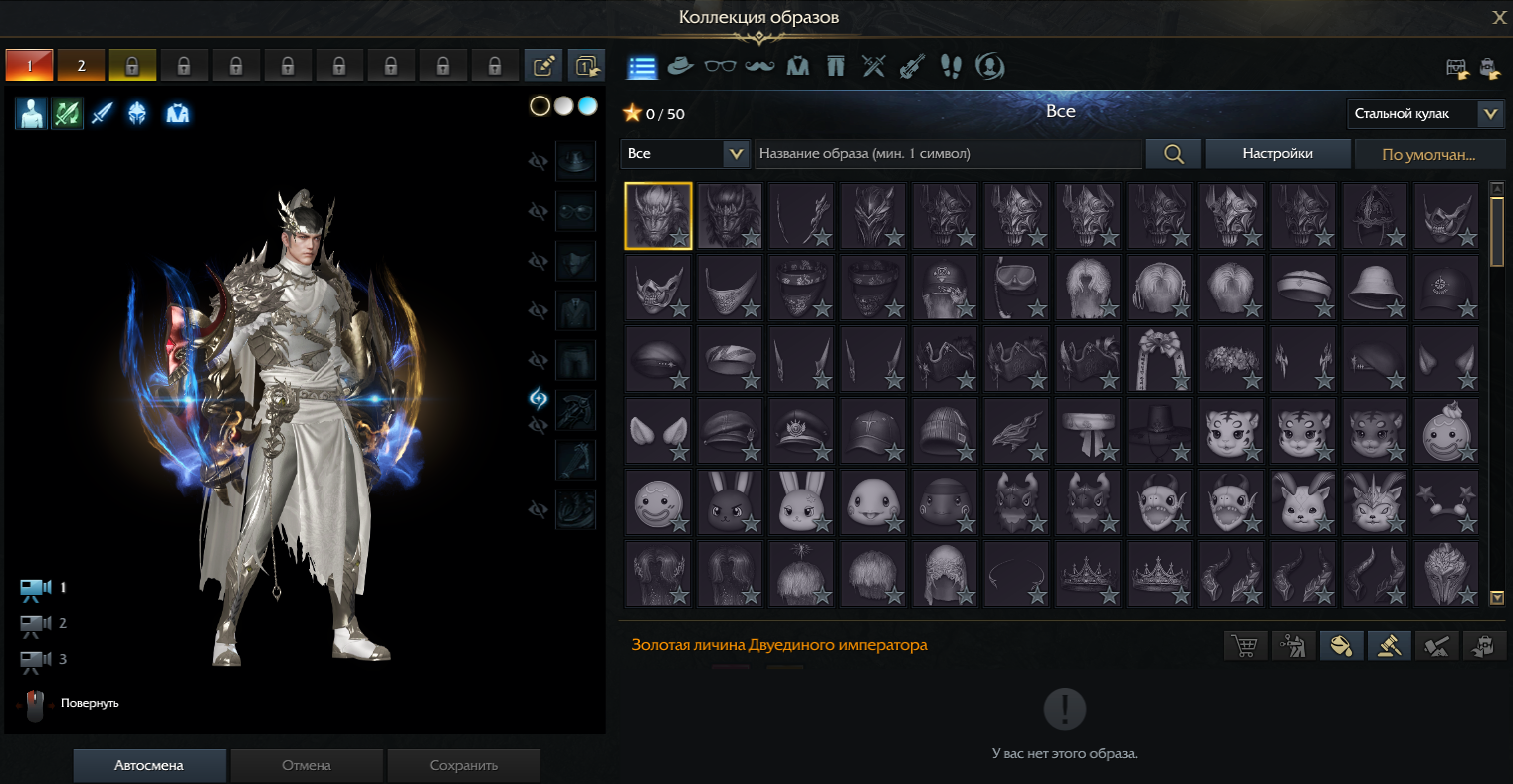Select the crossed swords weapon category

click(873, 67)
